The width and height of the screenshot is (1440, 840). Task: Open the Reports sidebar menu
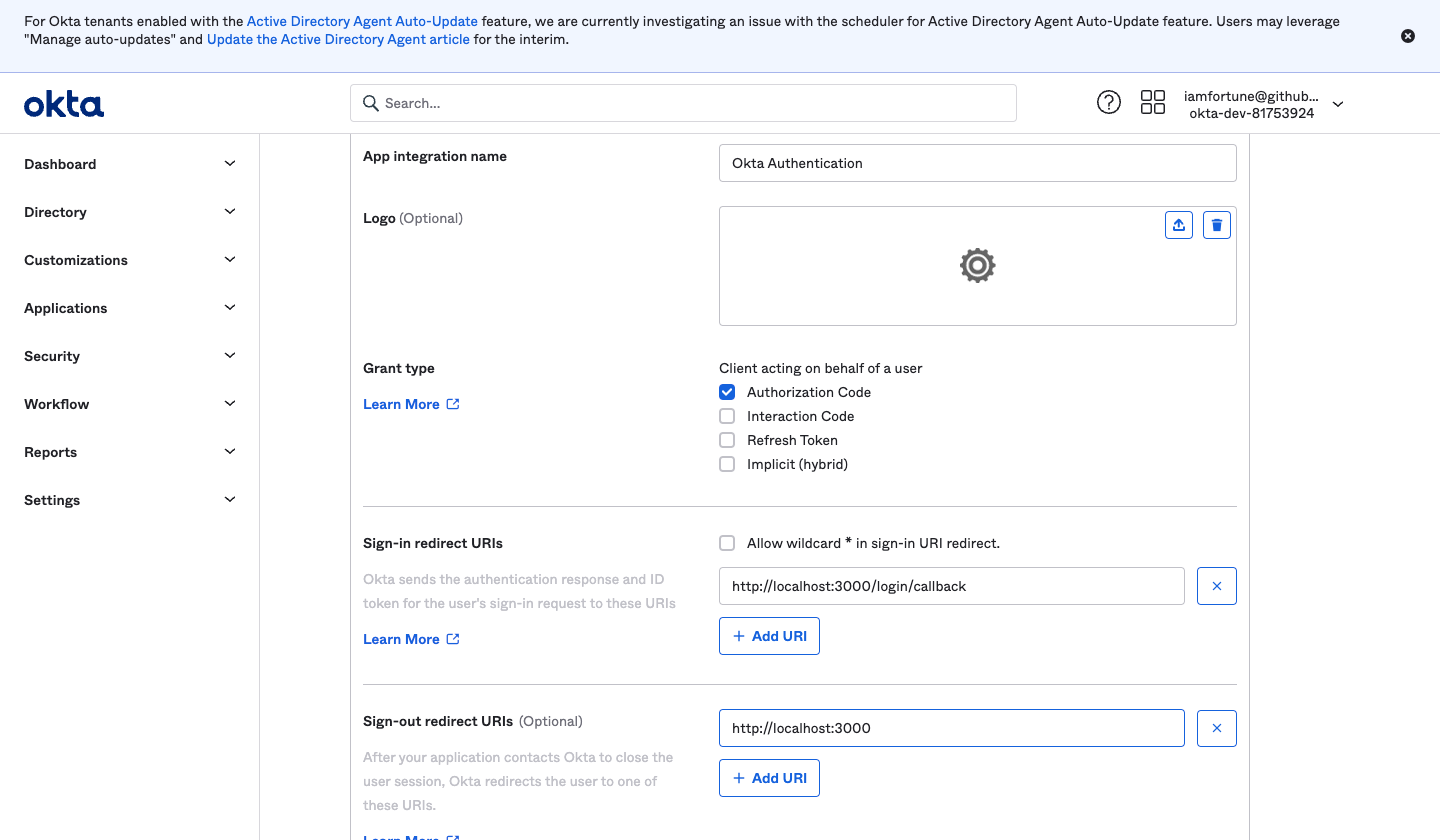(x=130, y=452)
